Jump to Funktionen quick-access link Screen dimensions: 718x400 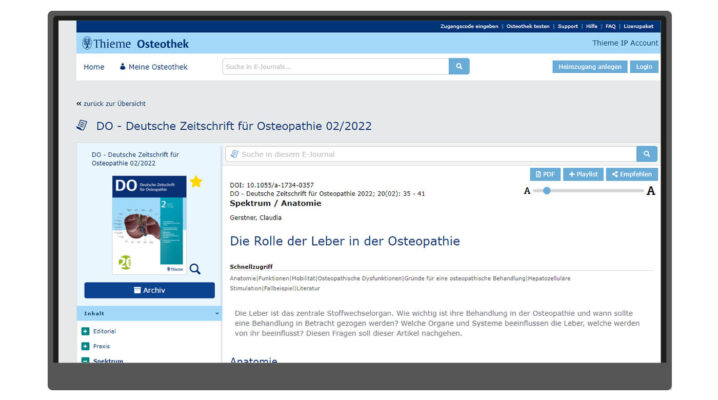(273, 278)
